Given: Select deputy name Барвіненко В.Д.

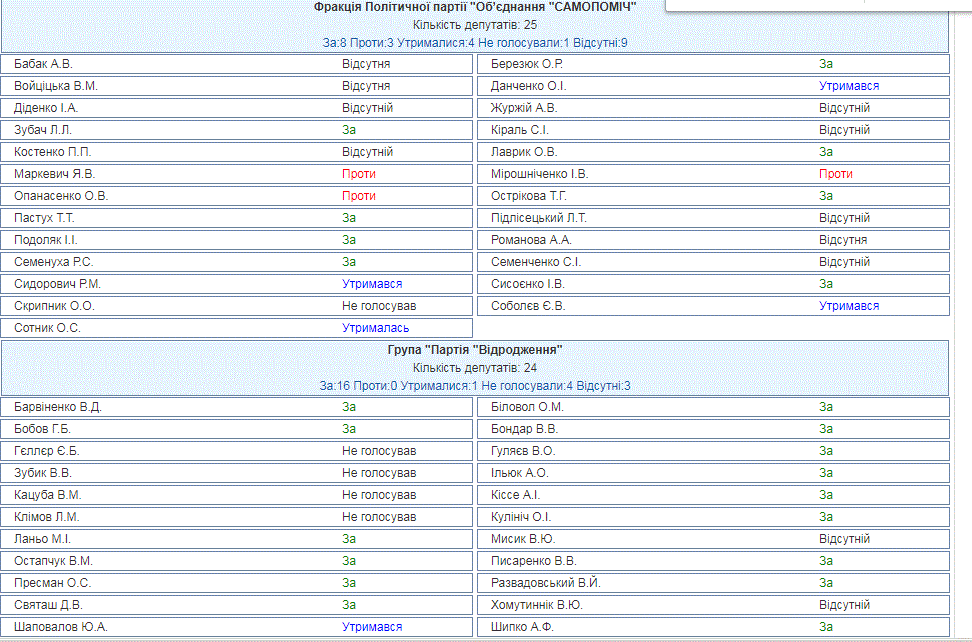Looking at the screenshot, I should point(58,407).
